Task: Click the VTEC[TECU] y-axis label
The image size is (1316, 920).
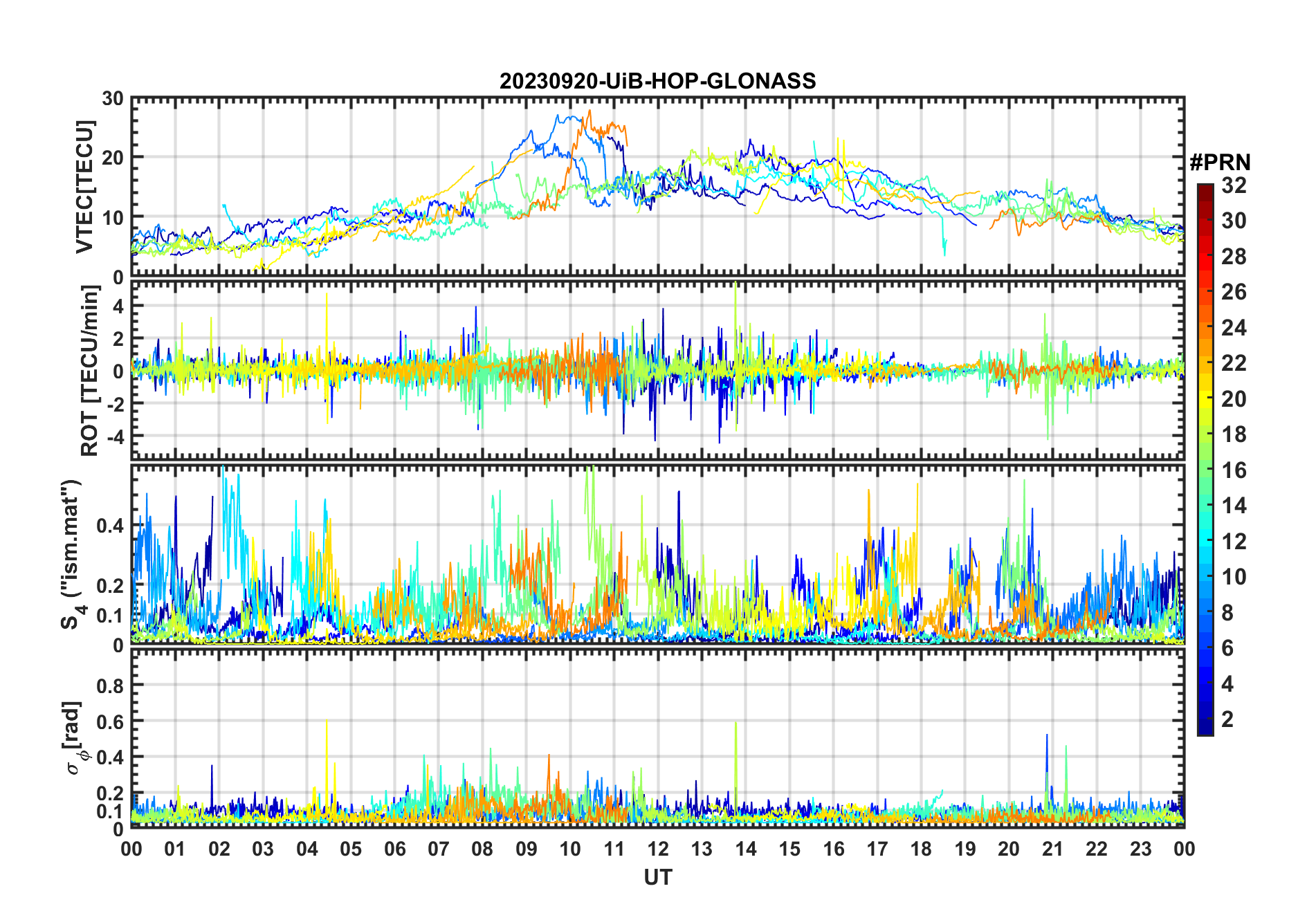Action: [x=84, y=187]
